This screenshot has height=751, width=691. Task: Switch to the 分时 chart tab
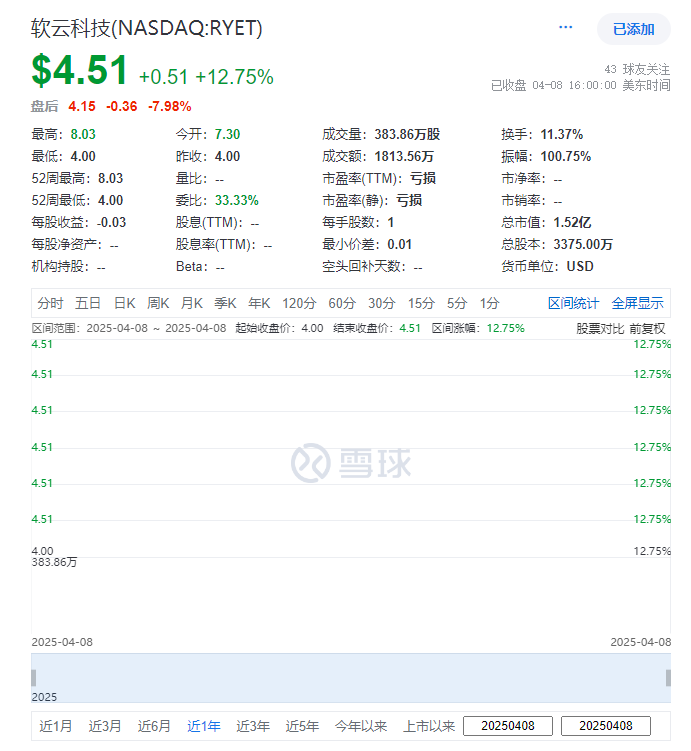pos(50,303)
